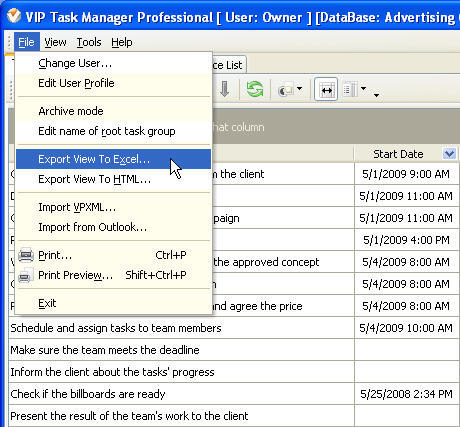Click the notes bubble toolbar icon
Image resolution: width=460 pixels, height=427 pixels.
pyautogui.click(x=285, y=89)
